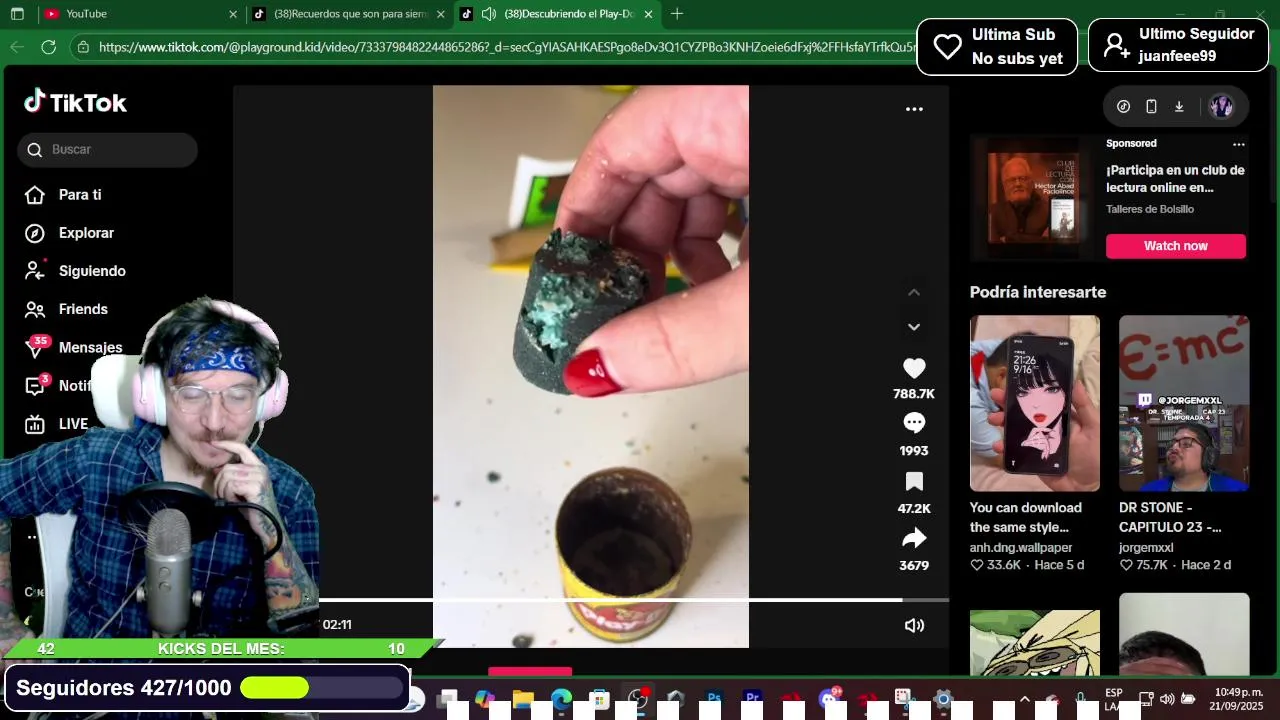Open anh.dng.wallpaper profile link
The image size is (1280, 720).
click(x=1021, y=547)
